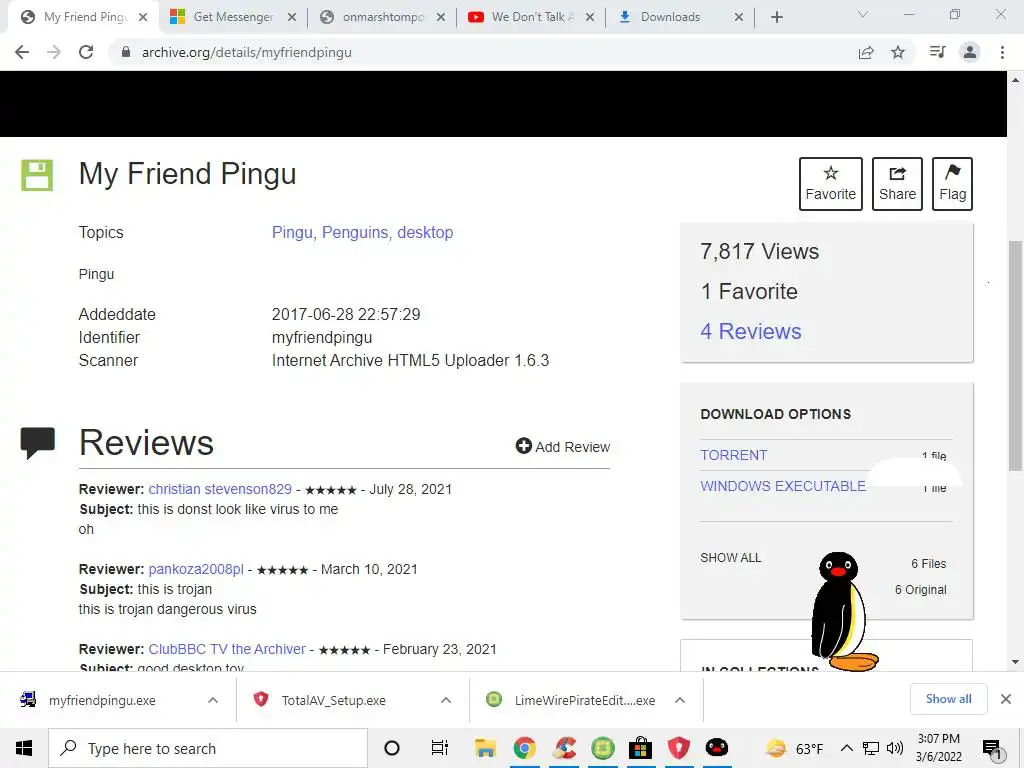1024x768 pixels.
Task: Click the address bar URL
Action: click(247, 52)
